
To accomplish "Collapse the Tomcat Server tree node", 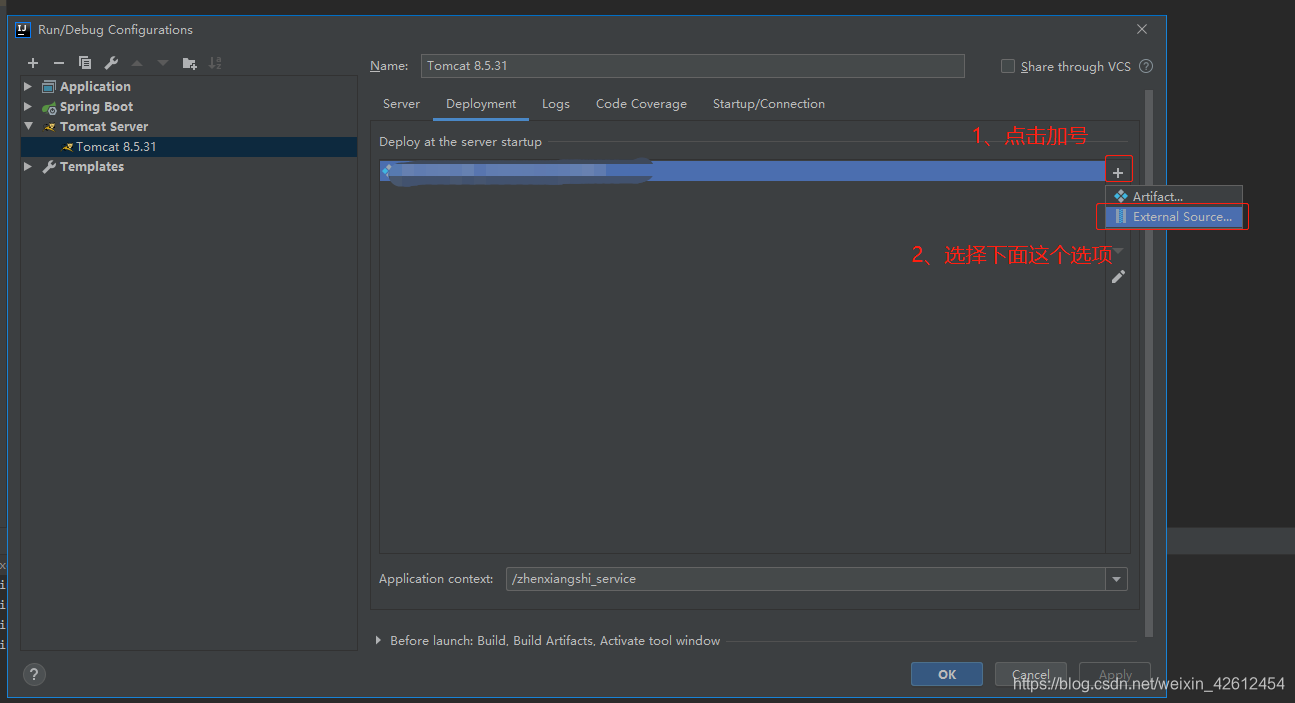I will click(28, 127).
